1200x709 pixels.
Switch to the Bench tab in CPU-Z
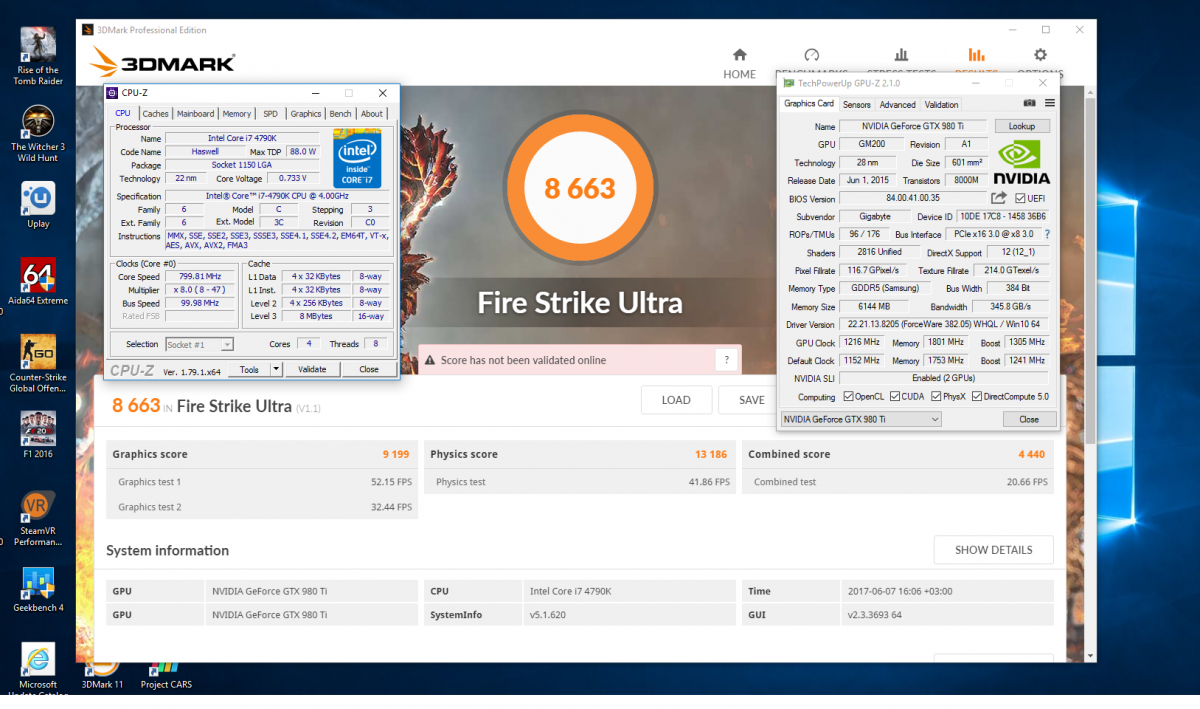click(x=340, y=114)
